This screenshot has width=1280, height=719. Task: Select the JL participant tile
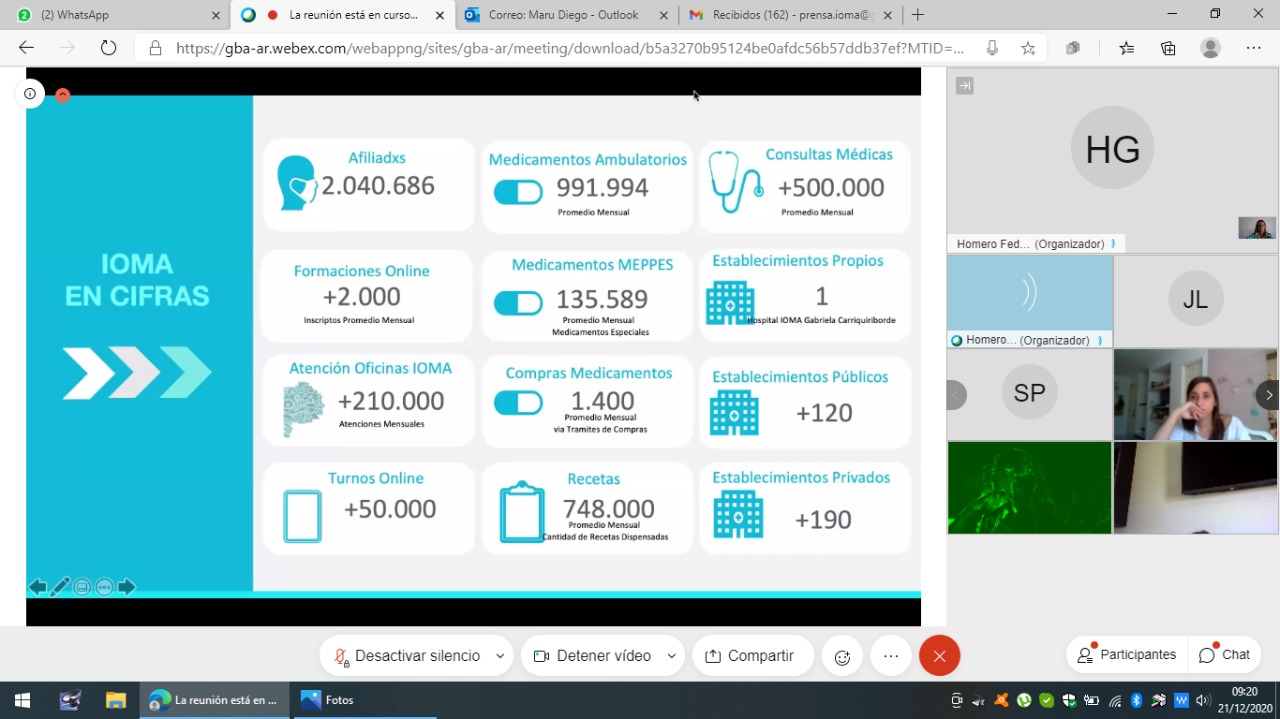tap(1195, 301)
